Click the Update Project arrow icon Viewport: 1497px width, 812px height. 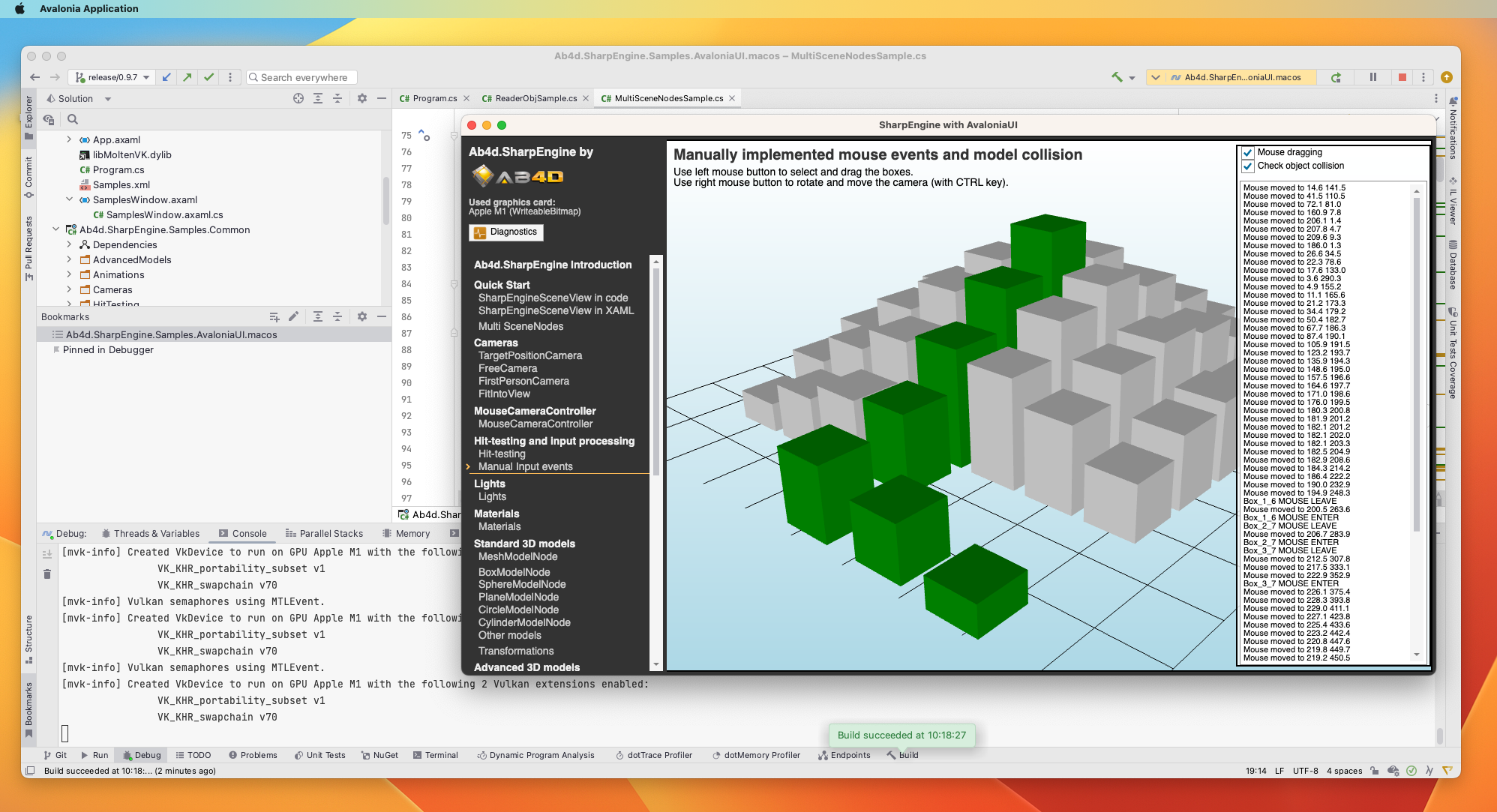[x=166, y=77]
